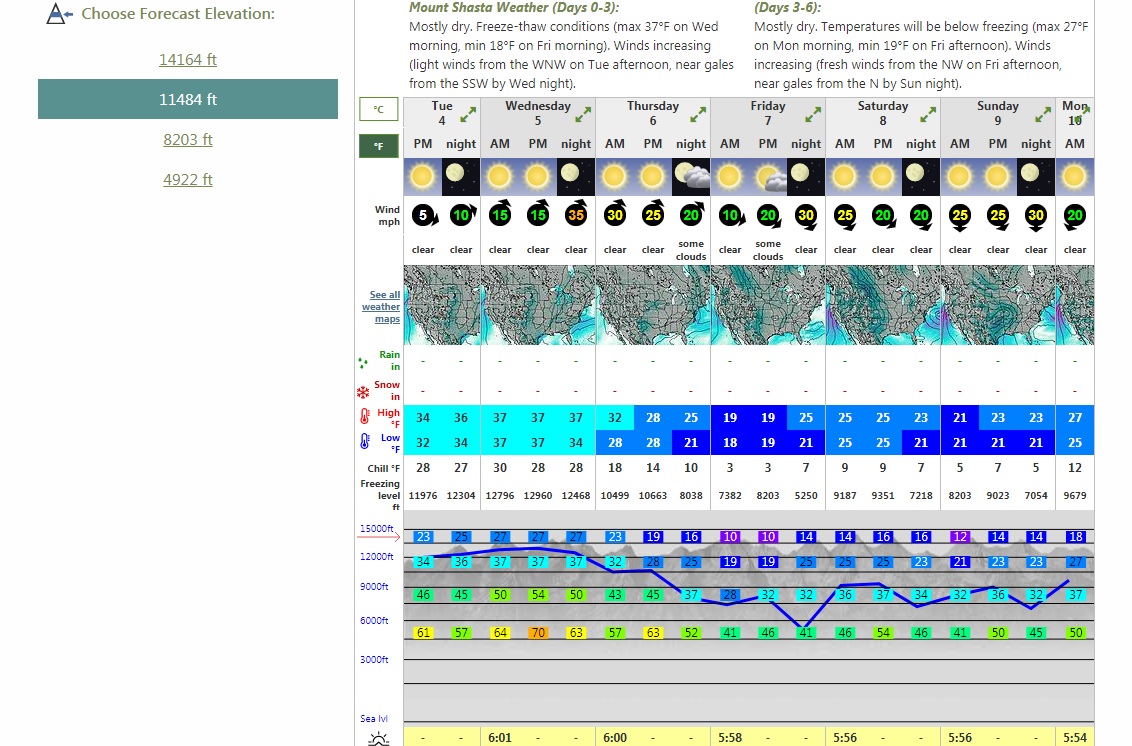
Task: Click Sunday night moon icon
Action: (x=1035, y=177)
